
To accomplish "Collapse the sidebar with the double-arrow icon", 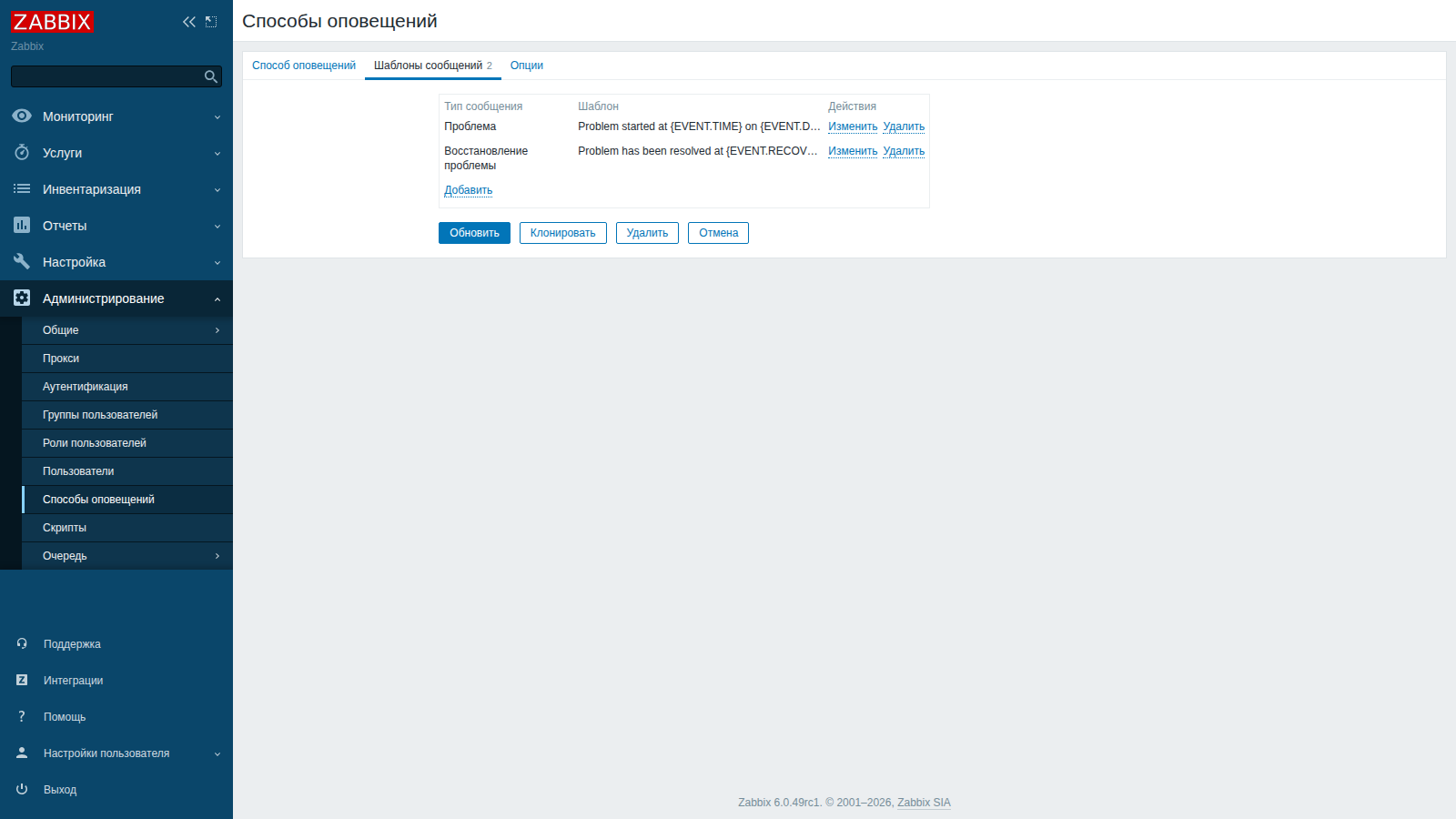I will pyautogui.click(x=189, y=22).
